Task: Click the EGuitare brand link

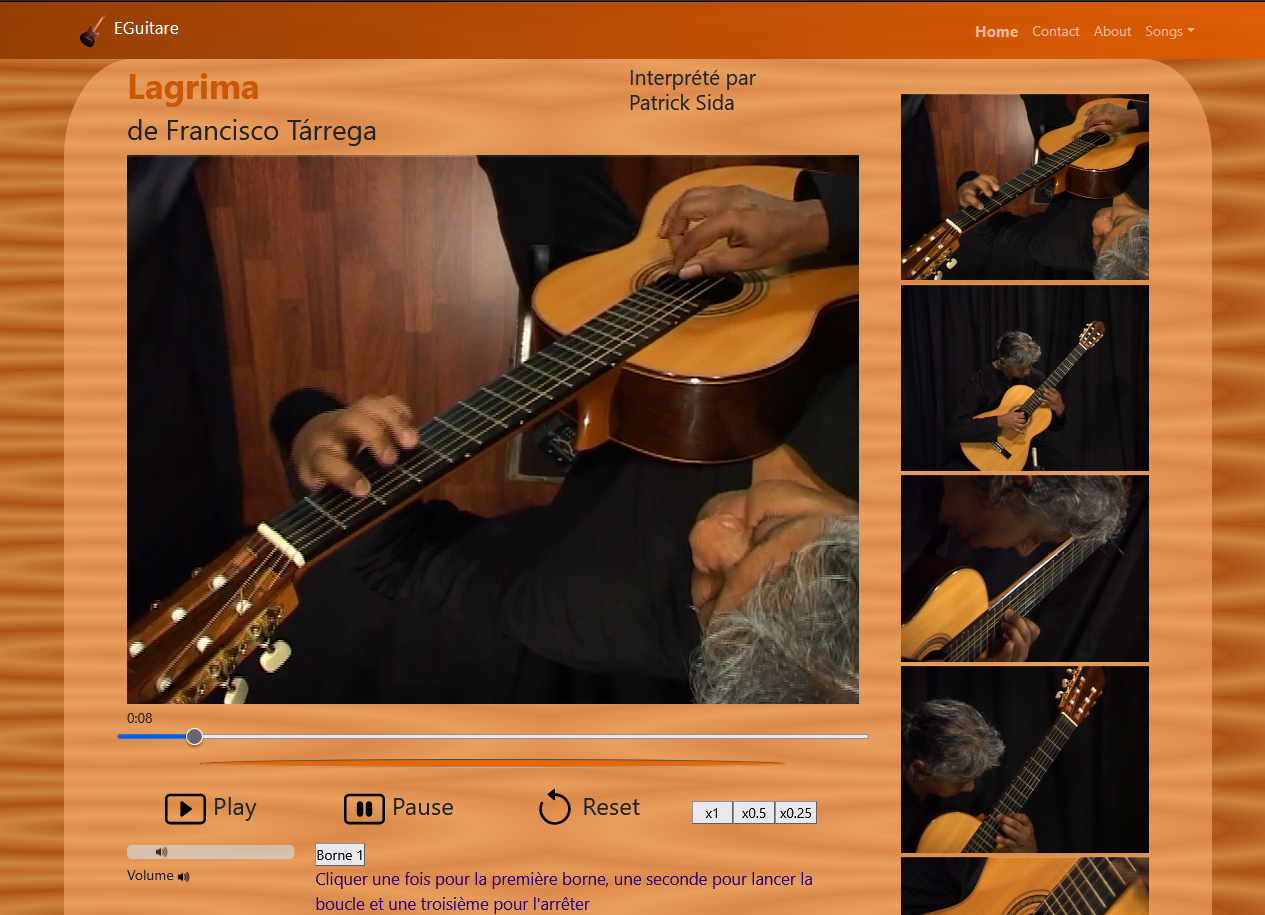Action: pos(146,29)
